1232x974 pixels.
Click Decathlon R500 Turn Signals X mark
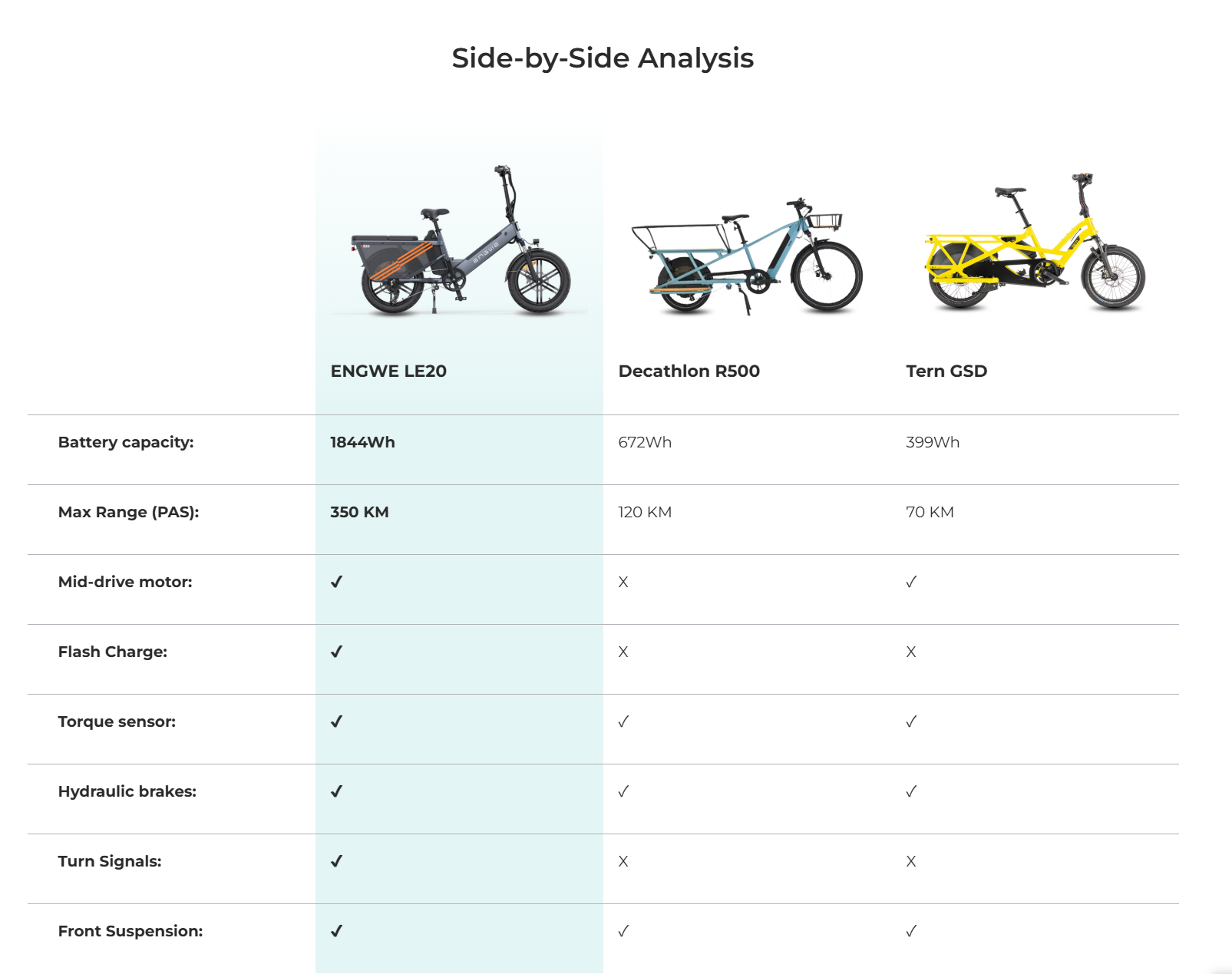click(623, 862)
